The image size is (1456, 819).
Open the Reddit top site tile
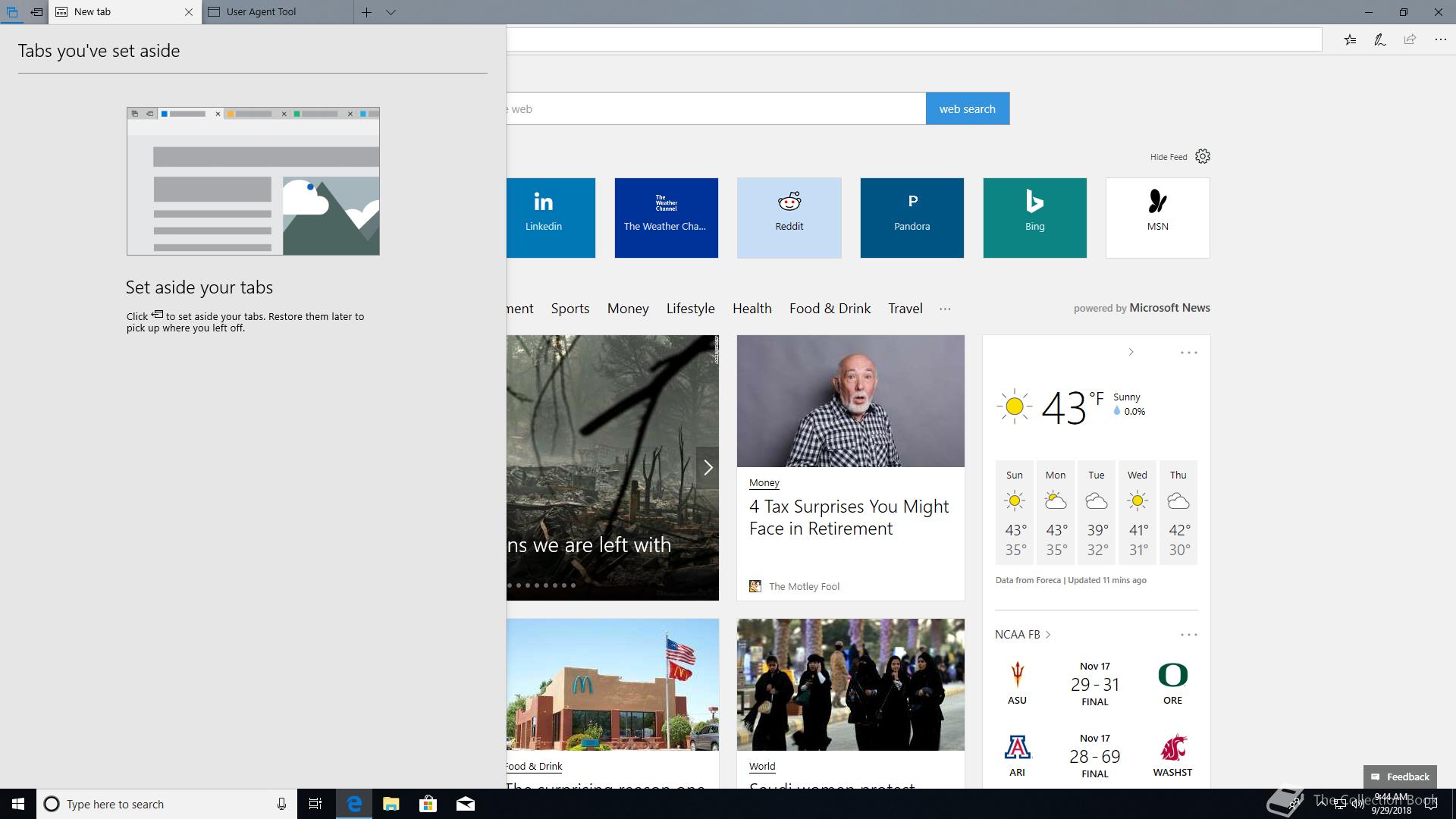point(789,218)
